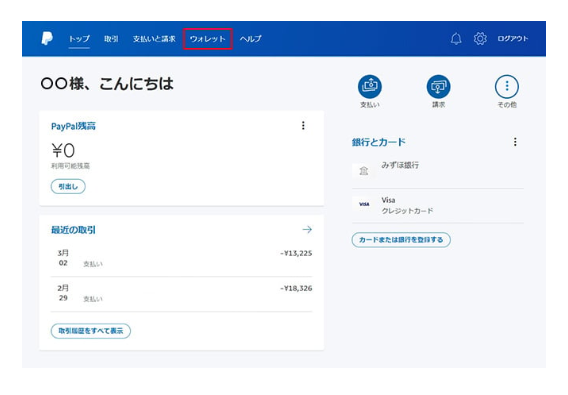Open the その他 more options circle

(x=506, y=87)
